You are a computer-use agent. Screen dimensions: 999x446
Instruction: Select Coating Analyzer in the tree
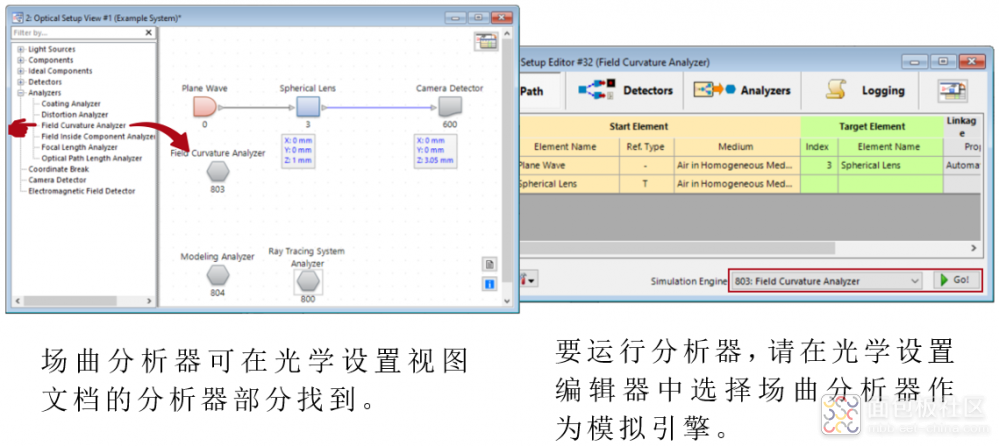tap(71, 103)
